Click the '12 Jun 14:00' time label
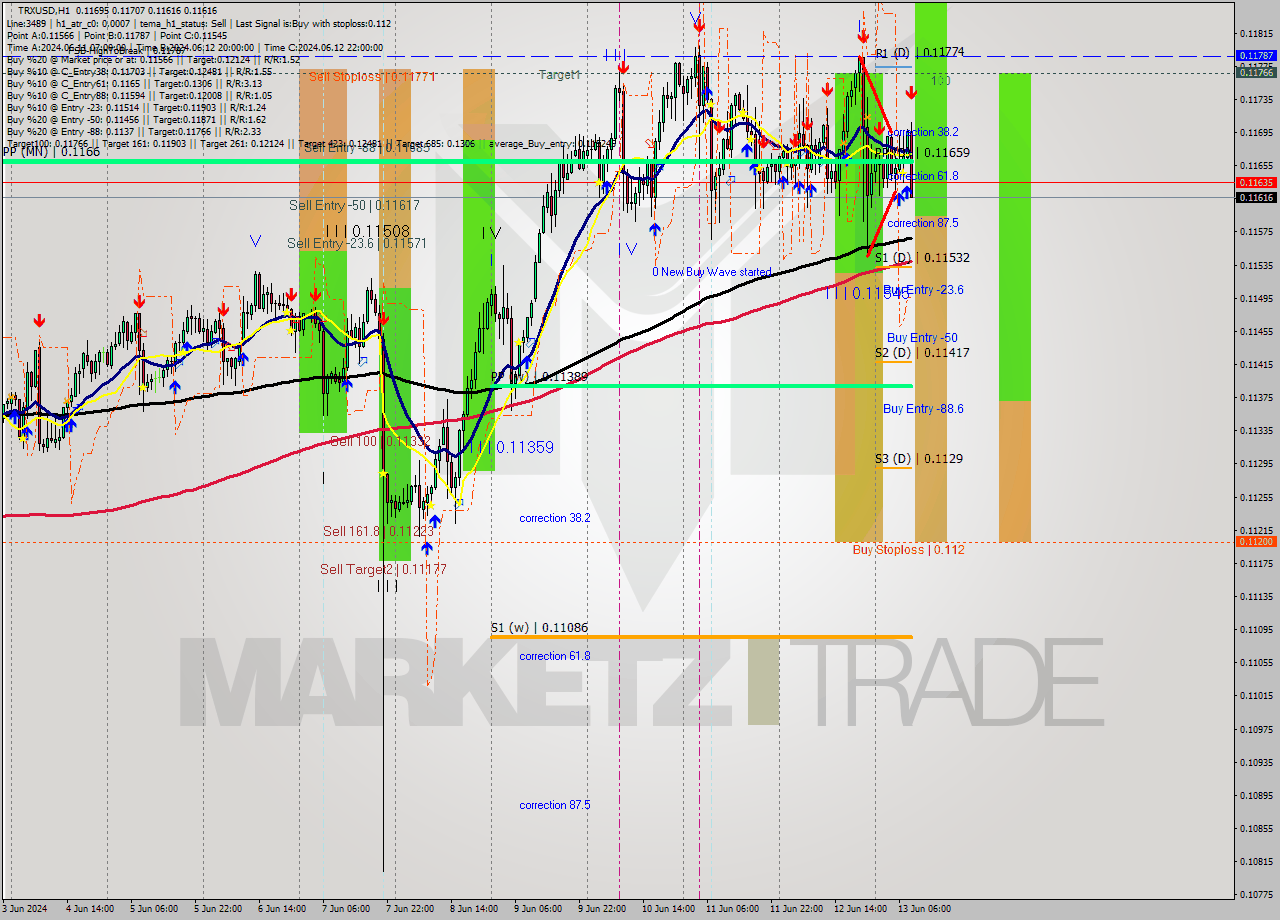 (x=861, y=909)
